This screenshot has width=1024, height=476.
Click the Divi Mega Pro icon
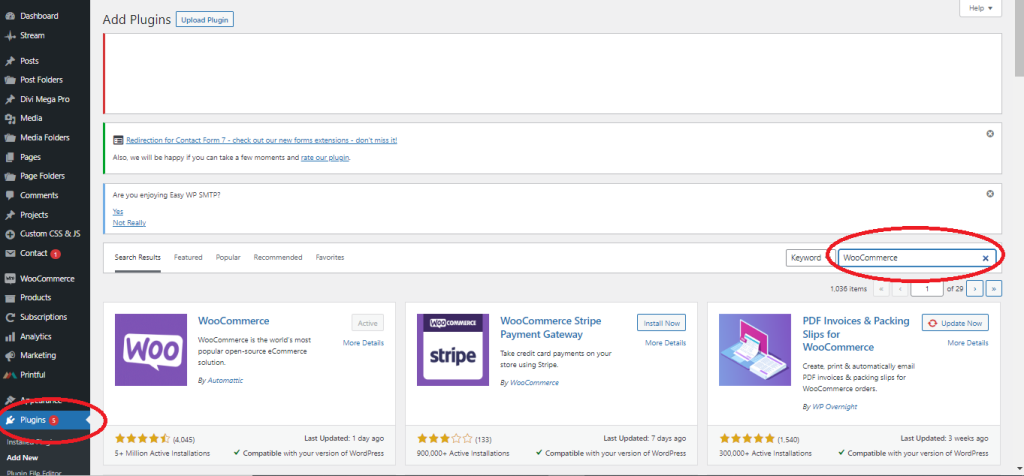[x=10, y=99]
